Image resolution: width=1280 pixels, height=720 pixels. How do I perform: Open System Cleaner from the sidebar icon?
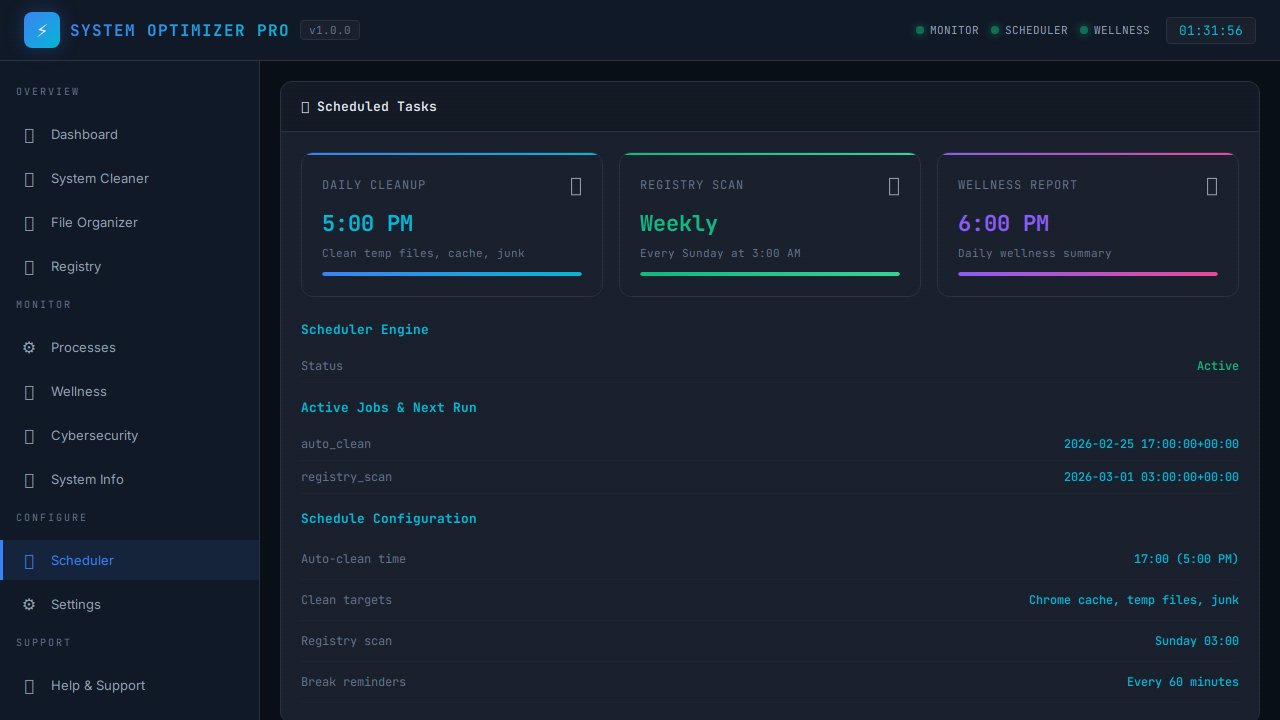(x=29, y=179)
